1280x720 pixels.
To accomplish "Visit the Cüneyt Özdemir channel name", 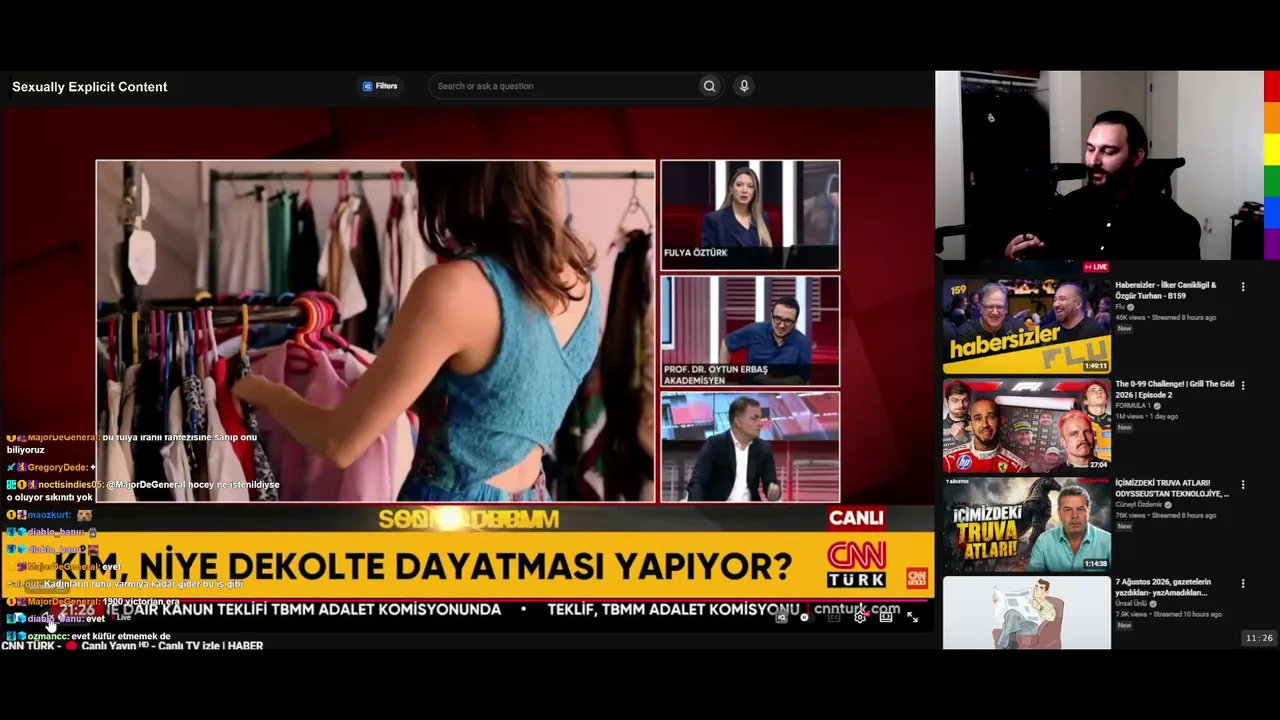I will [1140, 505].
